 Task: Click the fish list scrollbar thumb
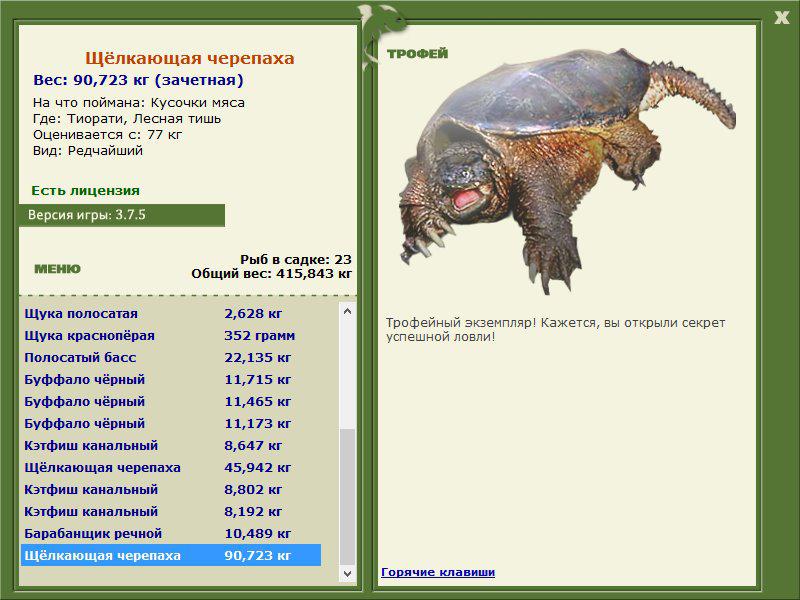pos(347,496)
